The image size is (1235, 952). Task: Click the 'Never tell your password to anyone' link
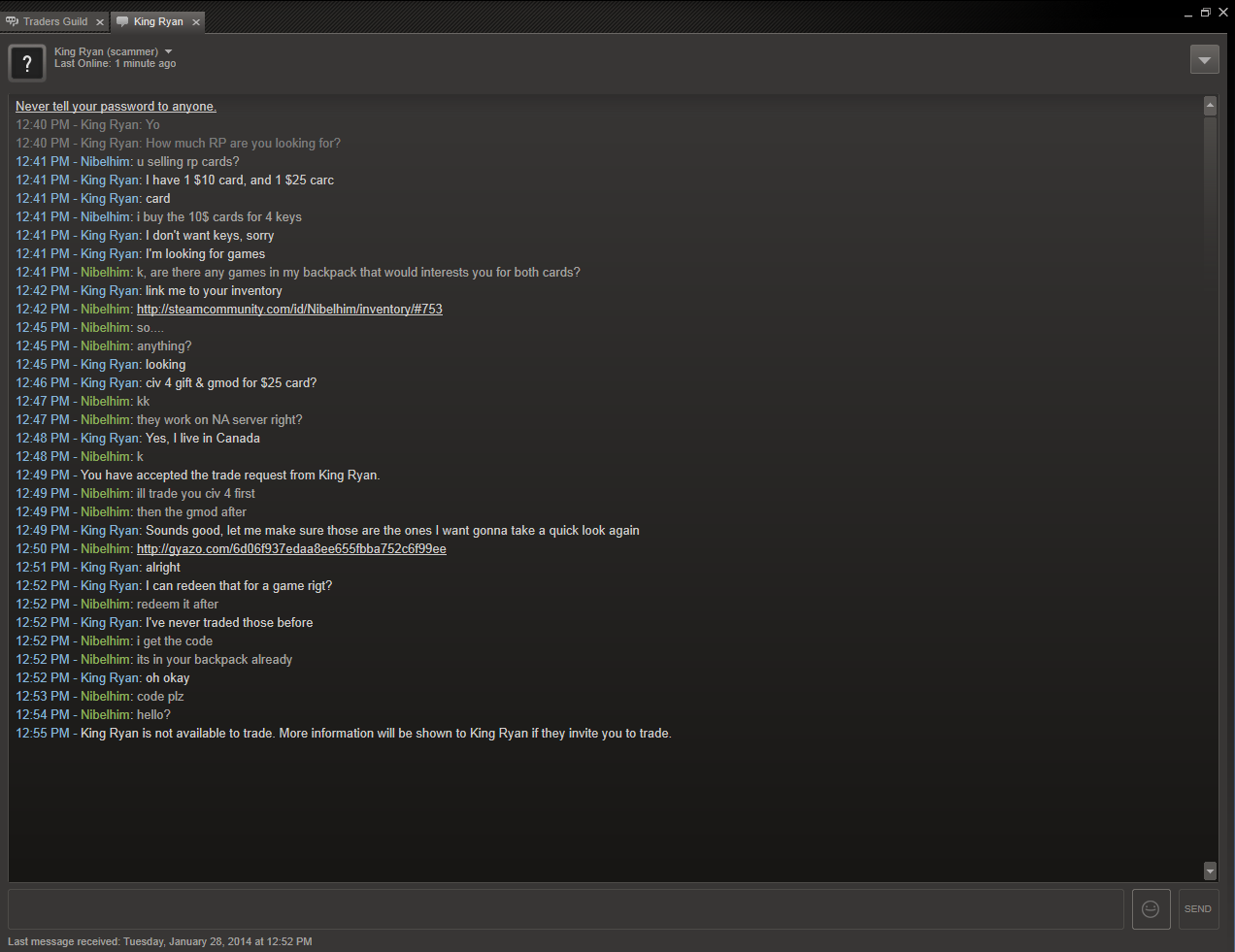click(x=116, y=107)
